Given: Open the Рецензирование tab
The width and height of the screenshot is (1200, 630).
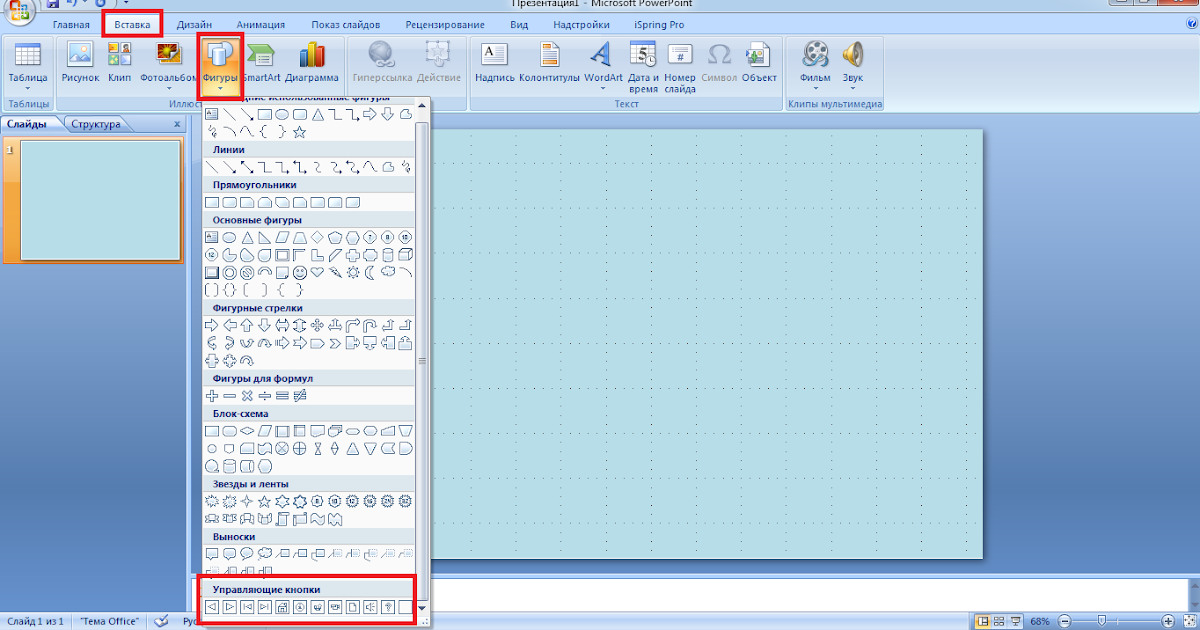Looking at the screenshot, I should click(x=446, y=24).
